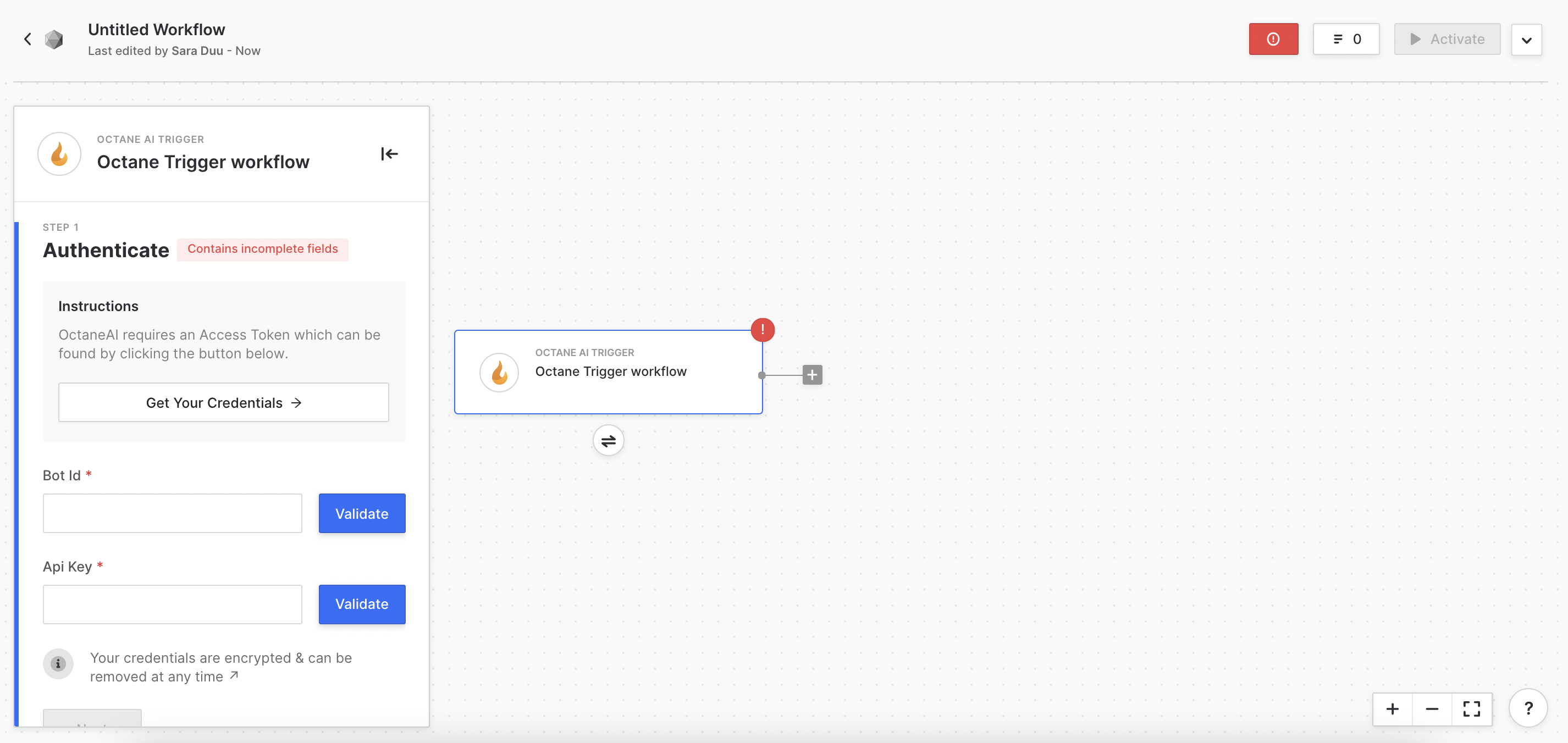Click the credentials info icon
The height and width of the screenshot is (743, 1568).
58,664
